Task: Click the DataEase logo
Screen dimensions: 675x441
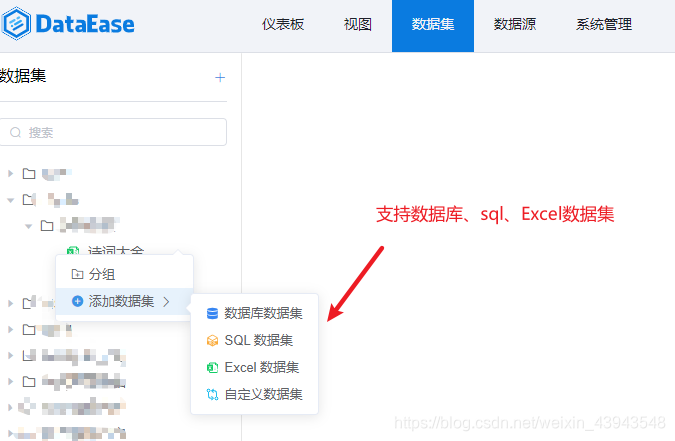Action: click(x=68, y=24)
